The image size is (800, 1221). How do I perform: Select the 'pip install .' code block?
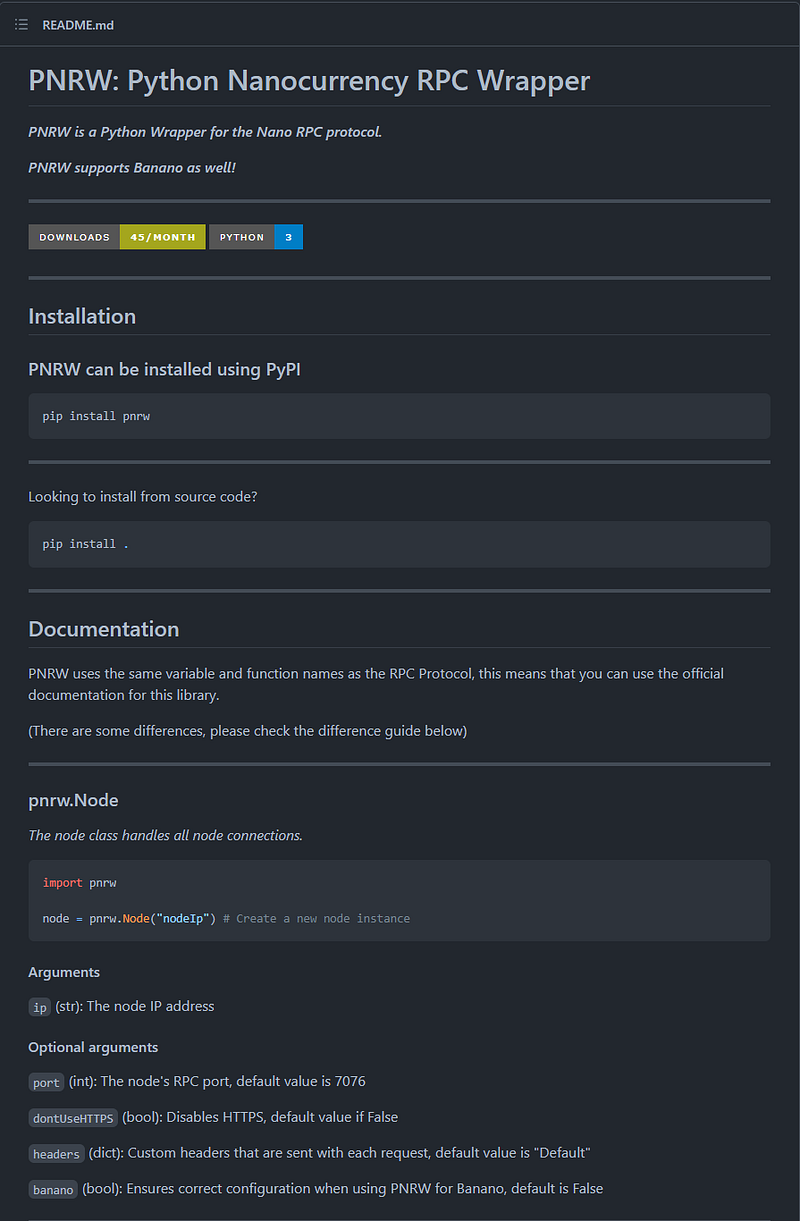tap(399, 544)
